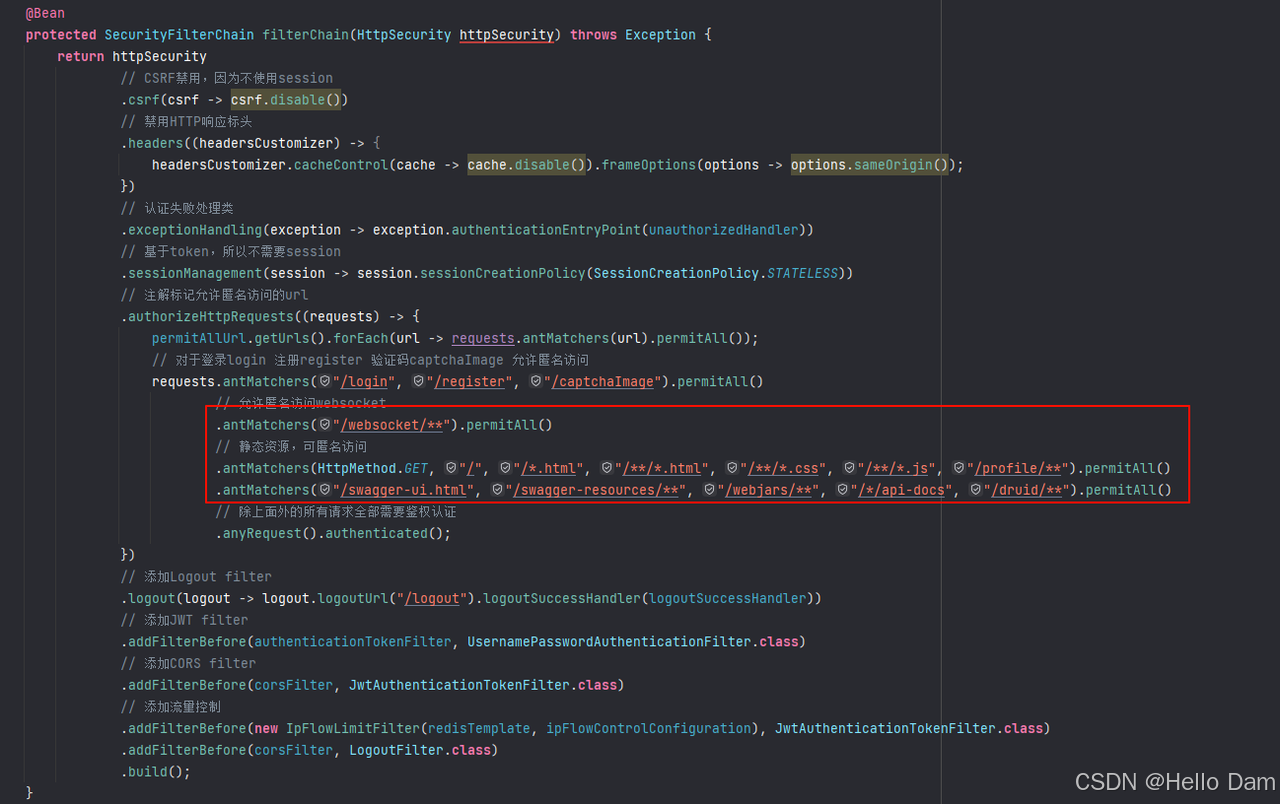Click the comment "添加Logout filter"
Image resolution: width=1280 pixels, height=804 pixels.
pos(195,577)
